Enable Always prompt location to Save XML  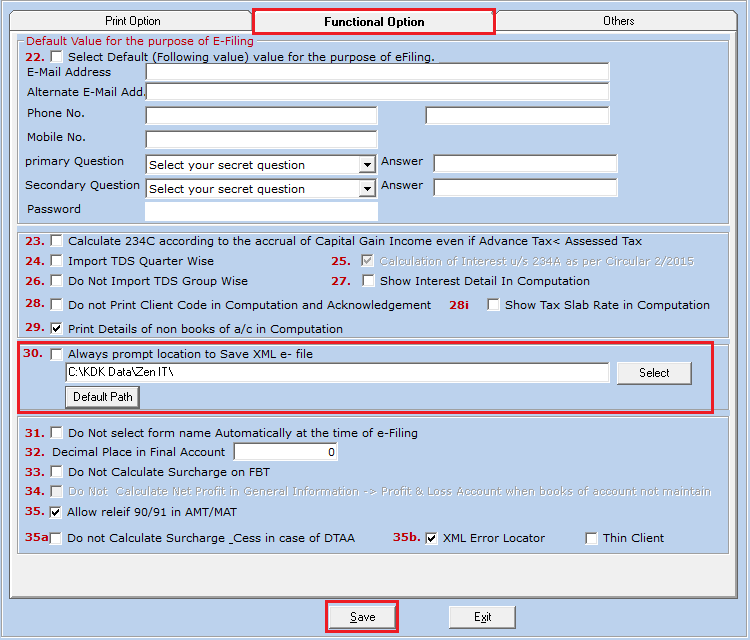tap(57, 354)
